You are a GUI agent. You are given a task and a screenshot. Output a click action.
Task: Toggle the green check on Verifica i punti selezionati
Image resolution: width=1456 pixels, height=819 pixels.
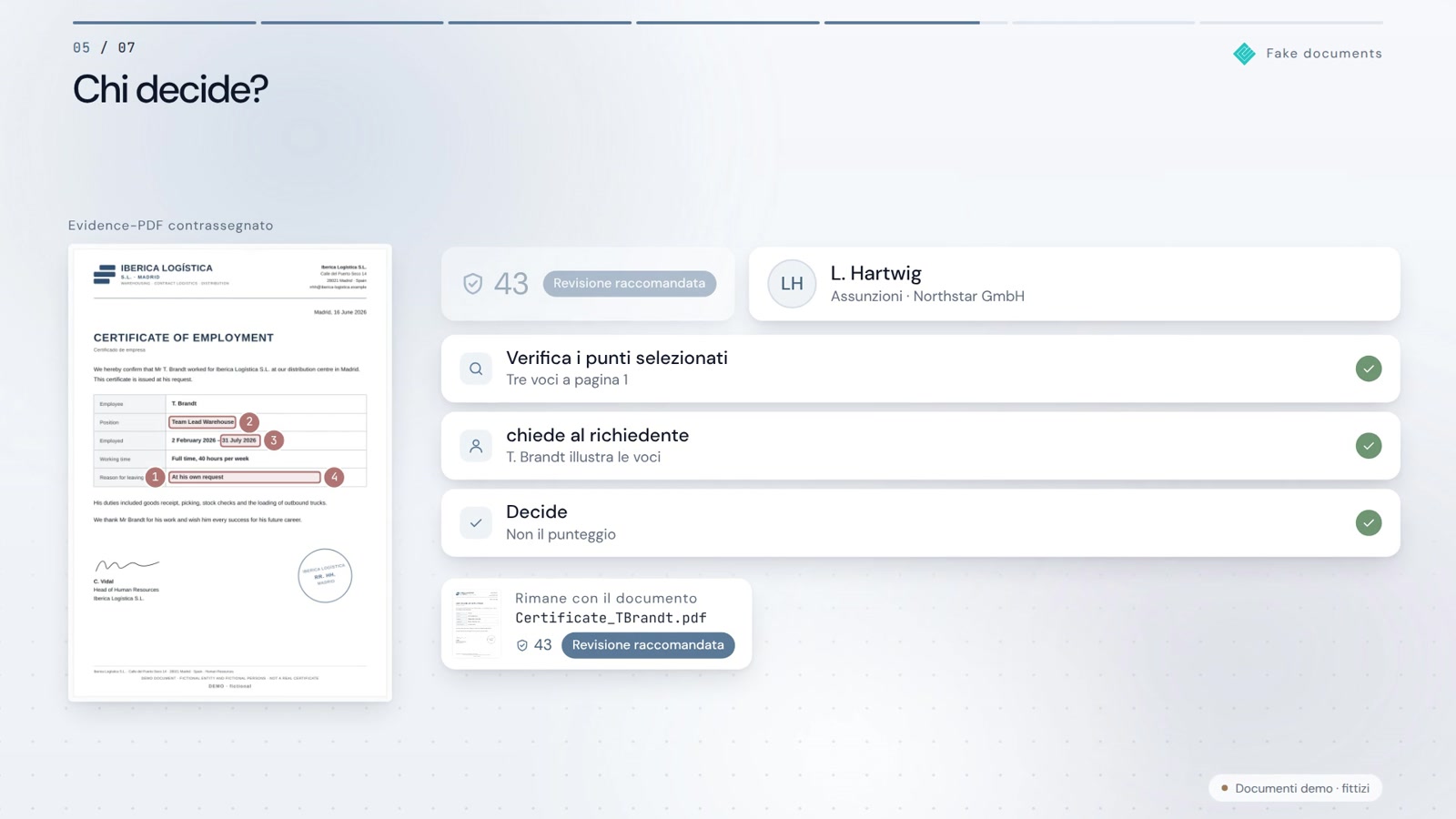click(1369, 369)
